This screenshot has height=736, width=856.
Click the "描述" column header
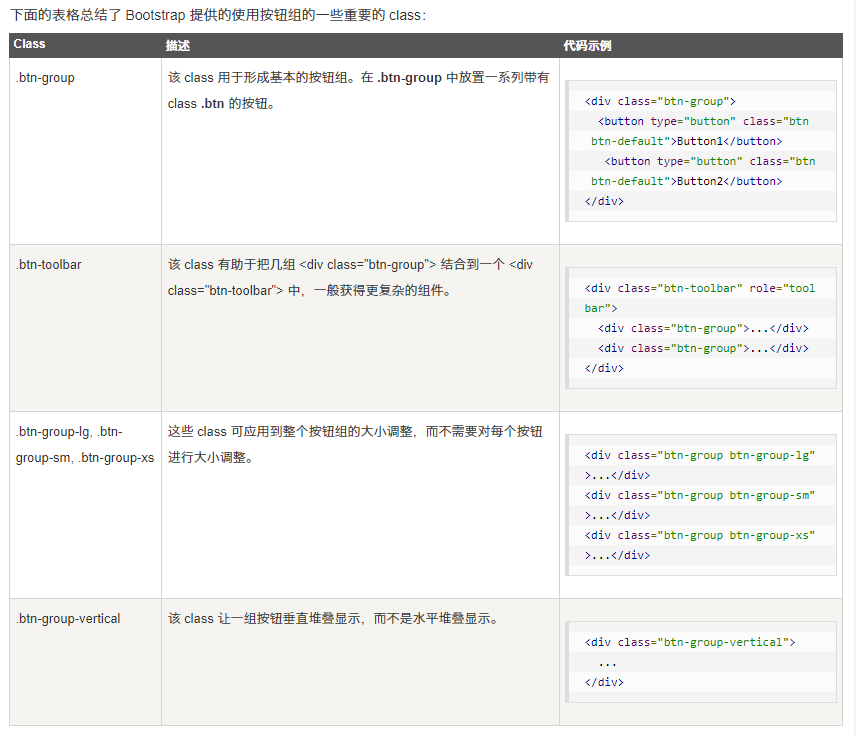coord(178,46)
